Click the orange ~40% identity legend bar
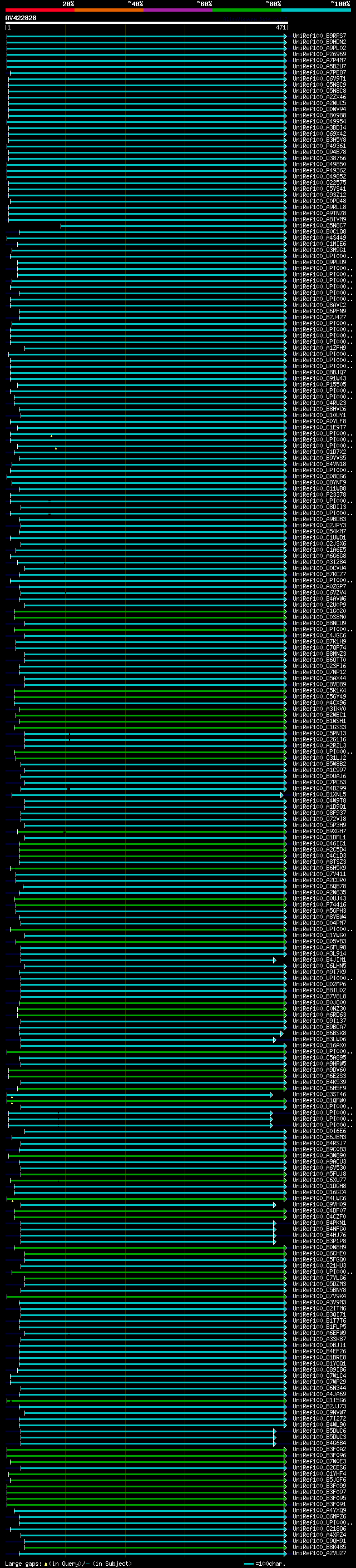356x1568 pixels. coord(109,10)
